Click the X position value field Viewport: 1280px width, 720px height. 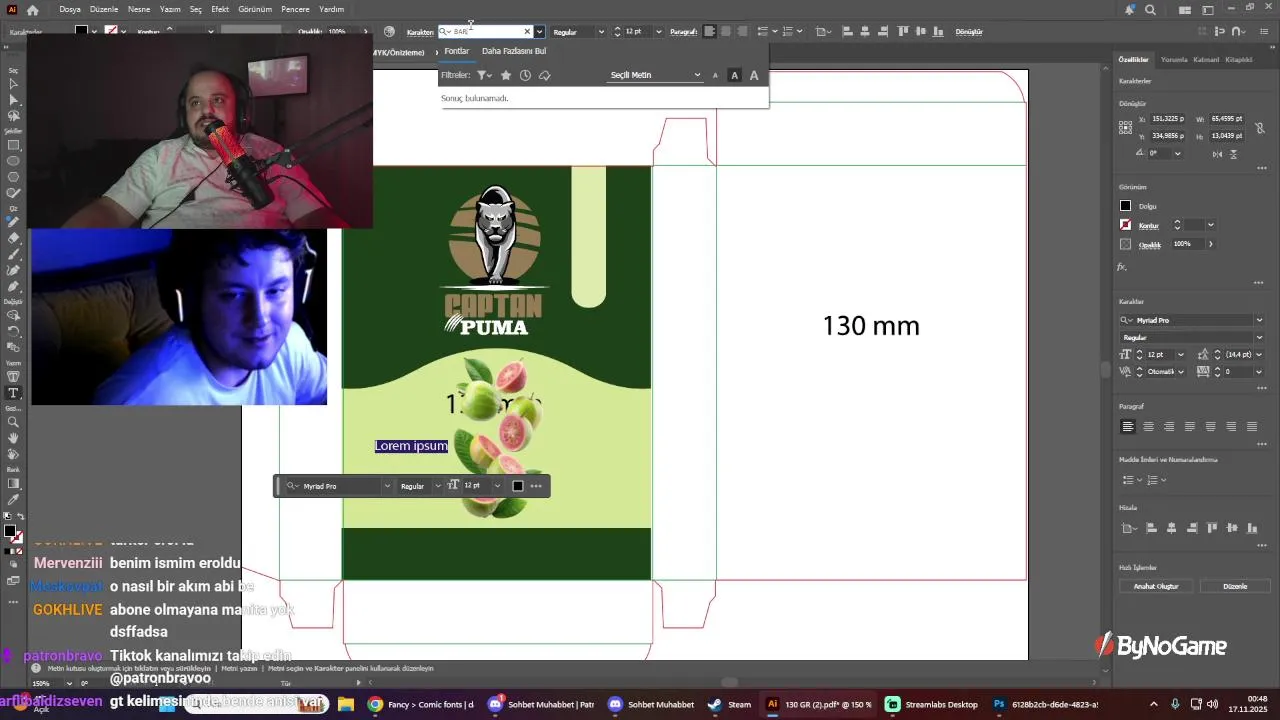pos(1167,119)
